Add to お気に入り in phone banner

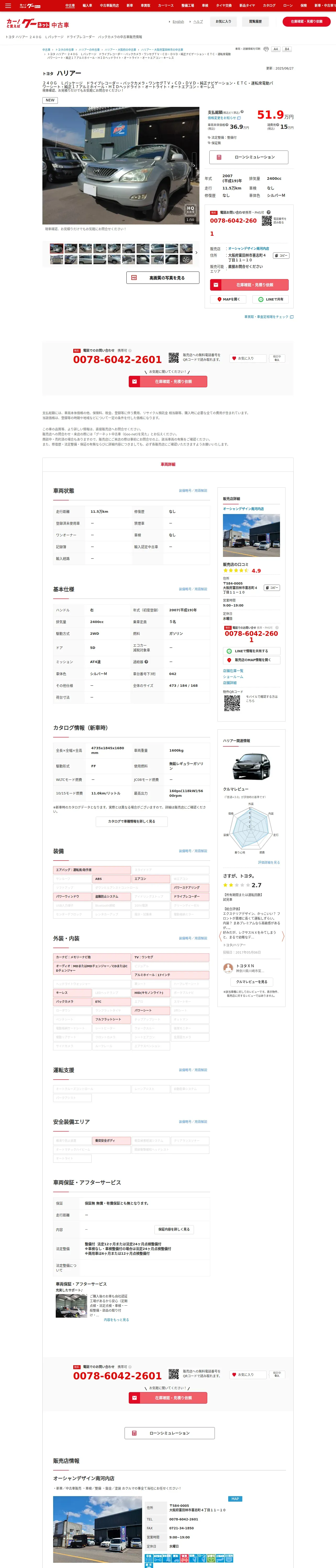click(248, 359)
